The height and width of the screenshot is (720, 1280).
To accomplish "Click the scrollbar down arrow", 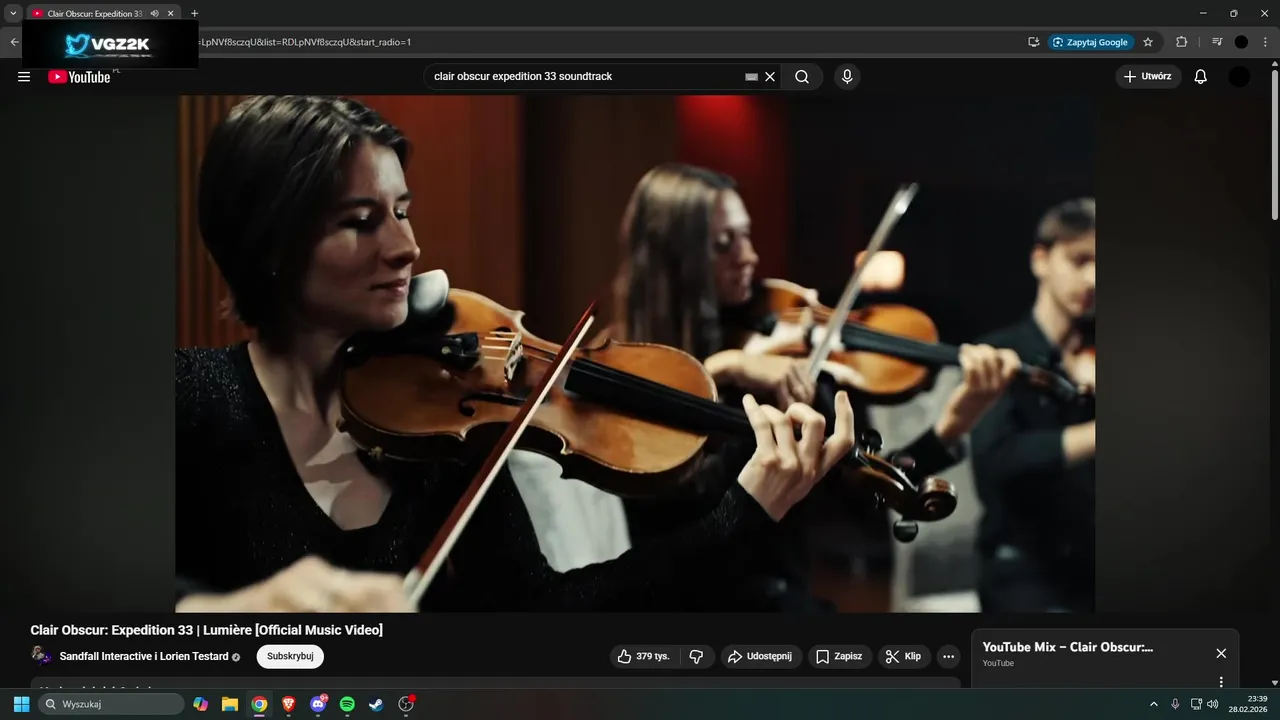I will click(1274, 683).
